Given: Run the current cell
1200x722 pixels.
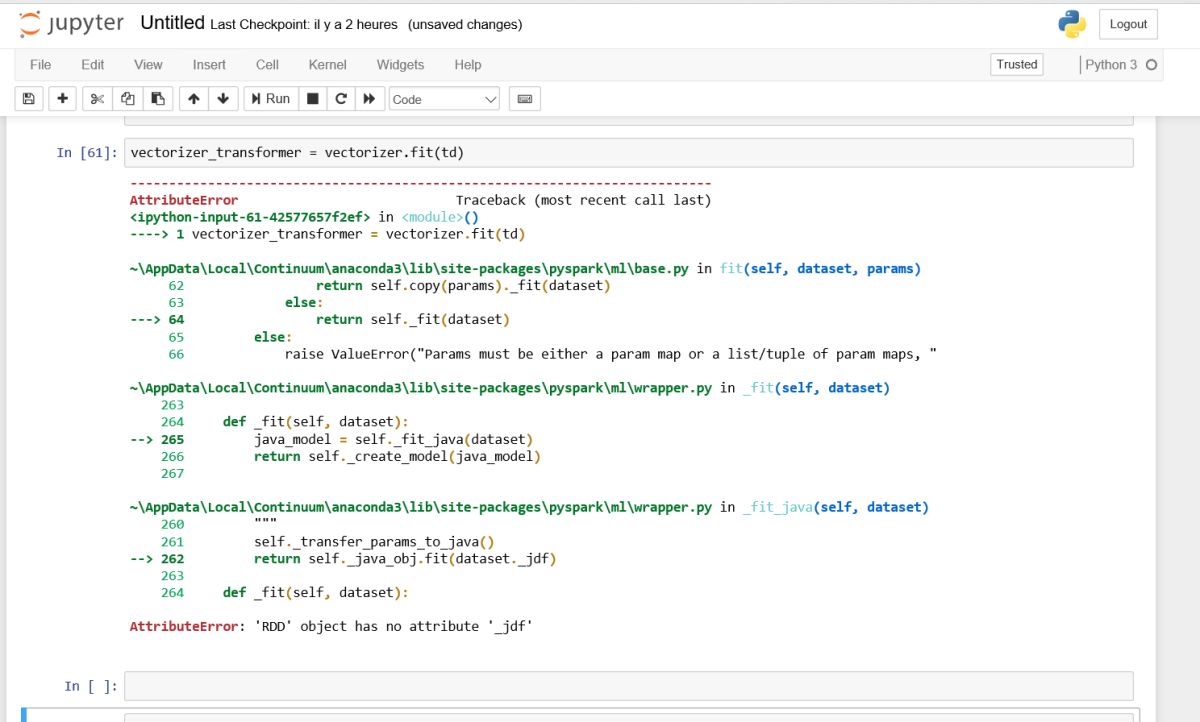Looking at the screenshot, I should [x=270, y=99].
